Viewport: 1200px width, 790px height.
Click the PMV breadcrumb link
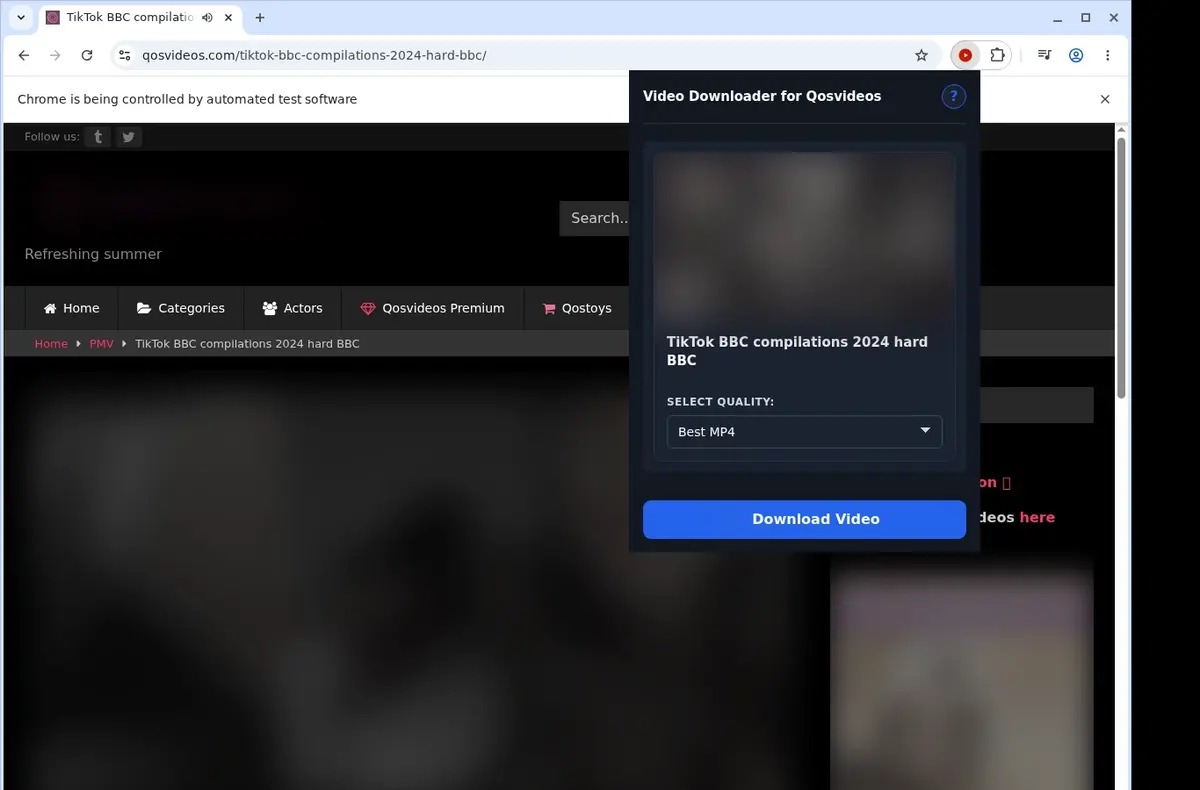[101, 344]
